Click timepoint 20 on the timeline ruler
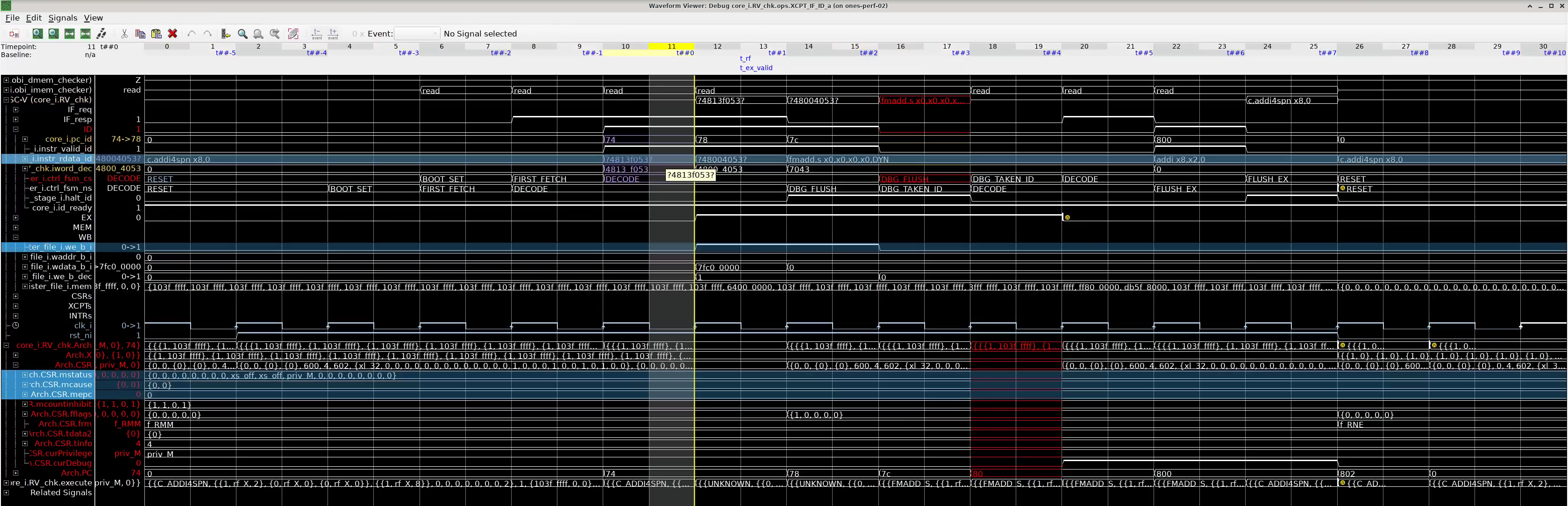The image size is (1568, 506). (1084, 46)
